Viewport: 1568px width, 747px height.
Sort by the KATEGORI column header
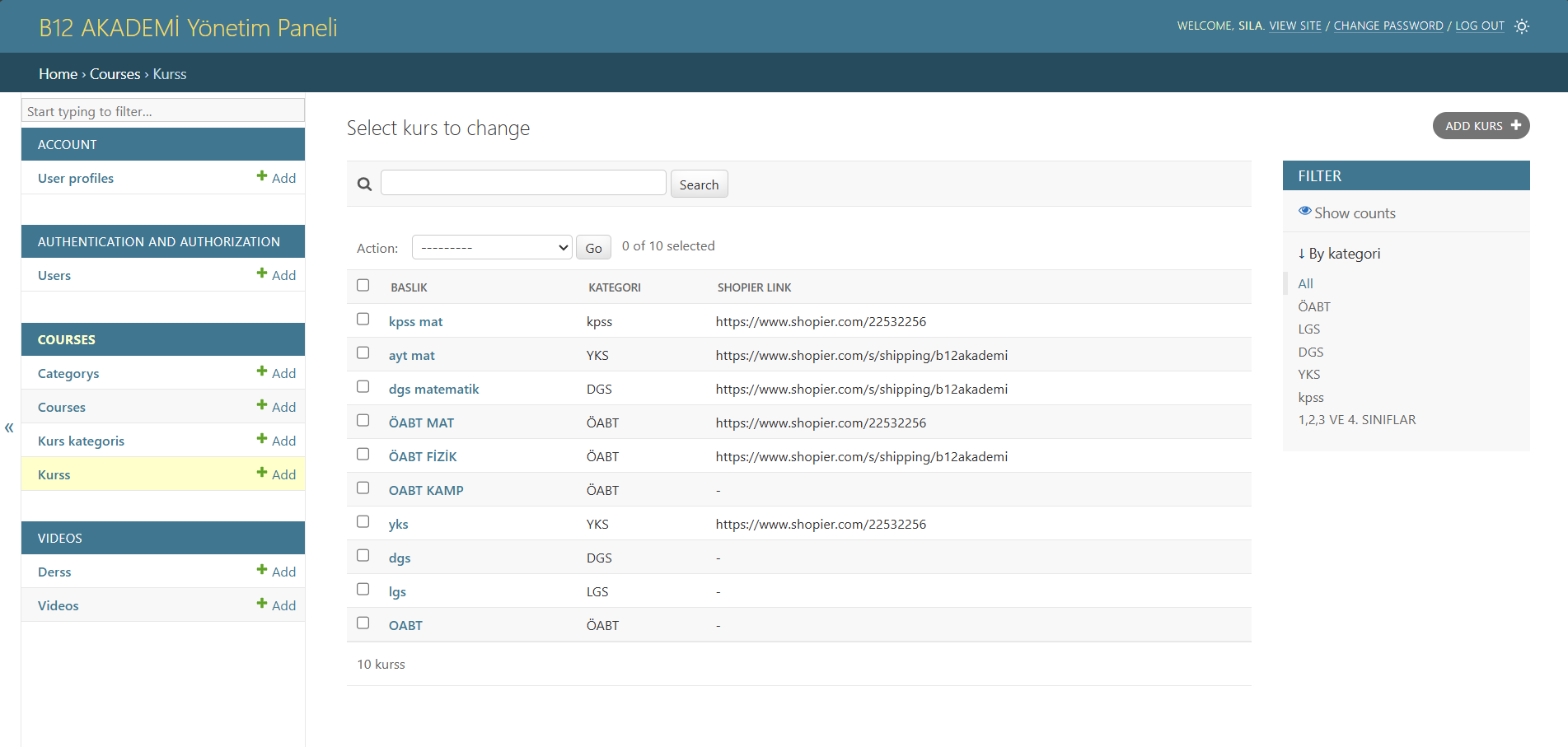point(615,287)
